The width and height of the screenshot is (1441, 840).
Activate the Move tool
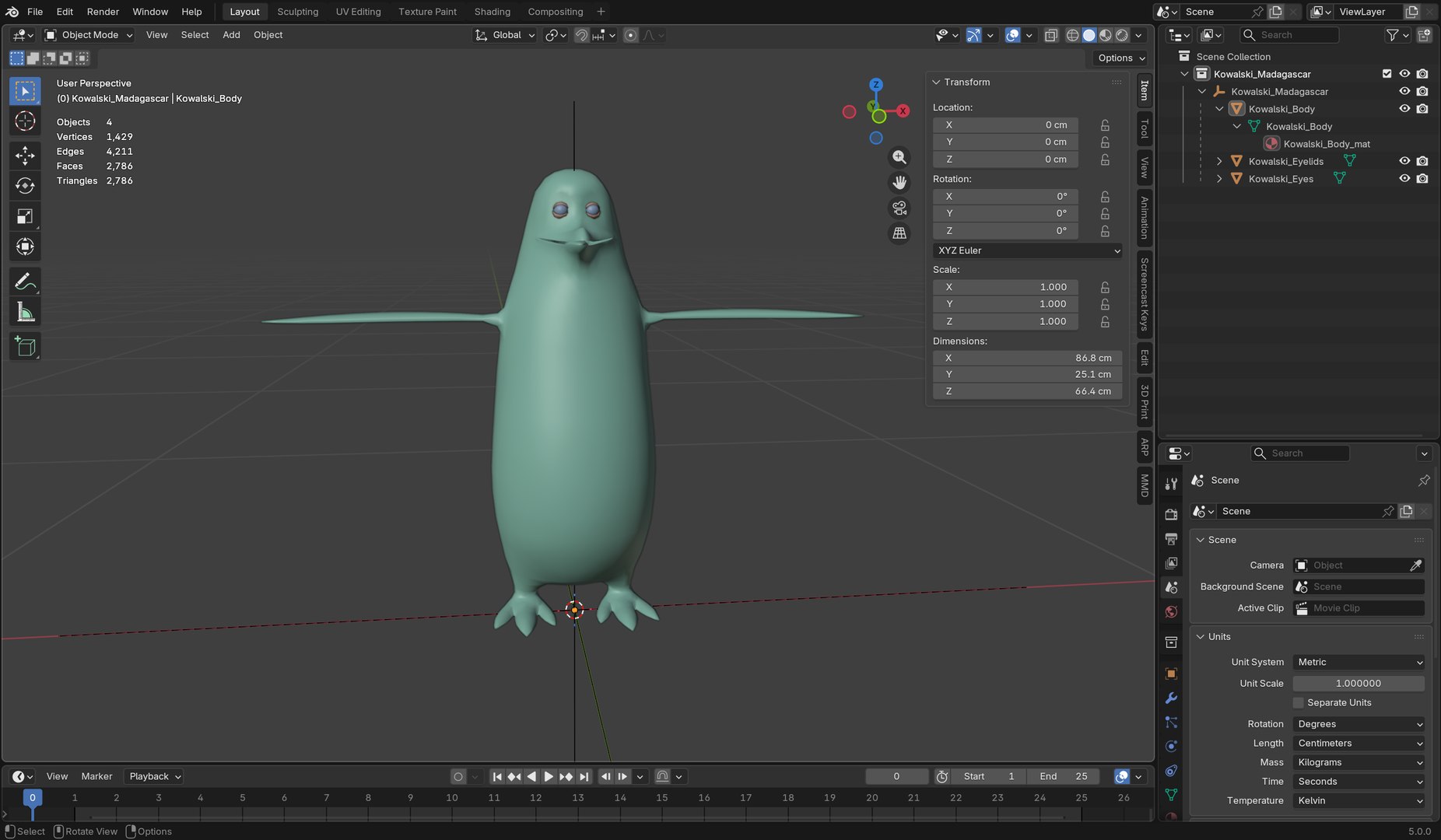(25, 156)
